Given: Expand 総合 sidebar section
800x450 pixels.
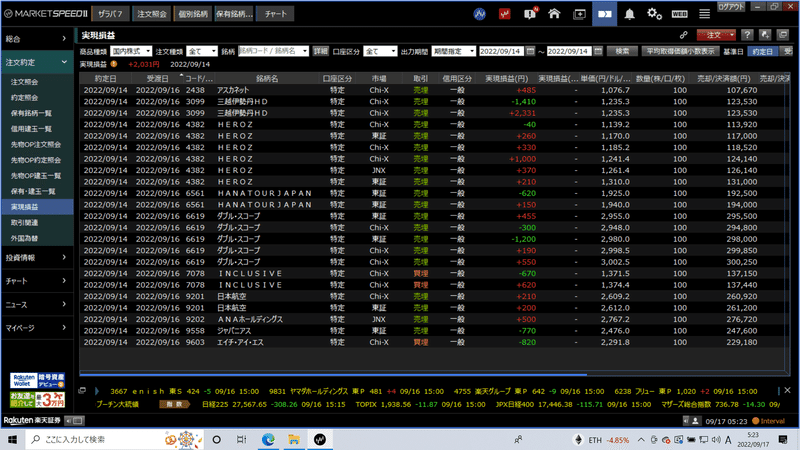Looking at the screenshot, I should (x=36, y=39).
